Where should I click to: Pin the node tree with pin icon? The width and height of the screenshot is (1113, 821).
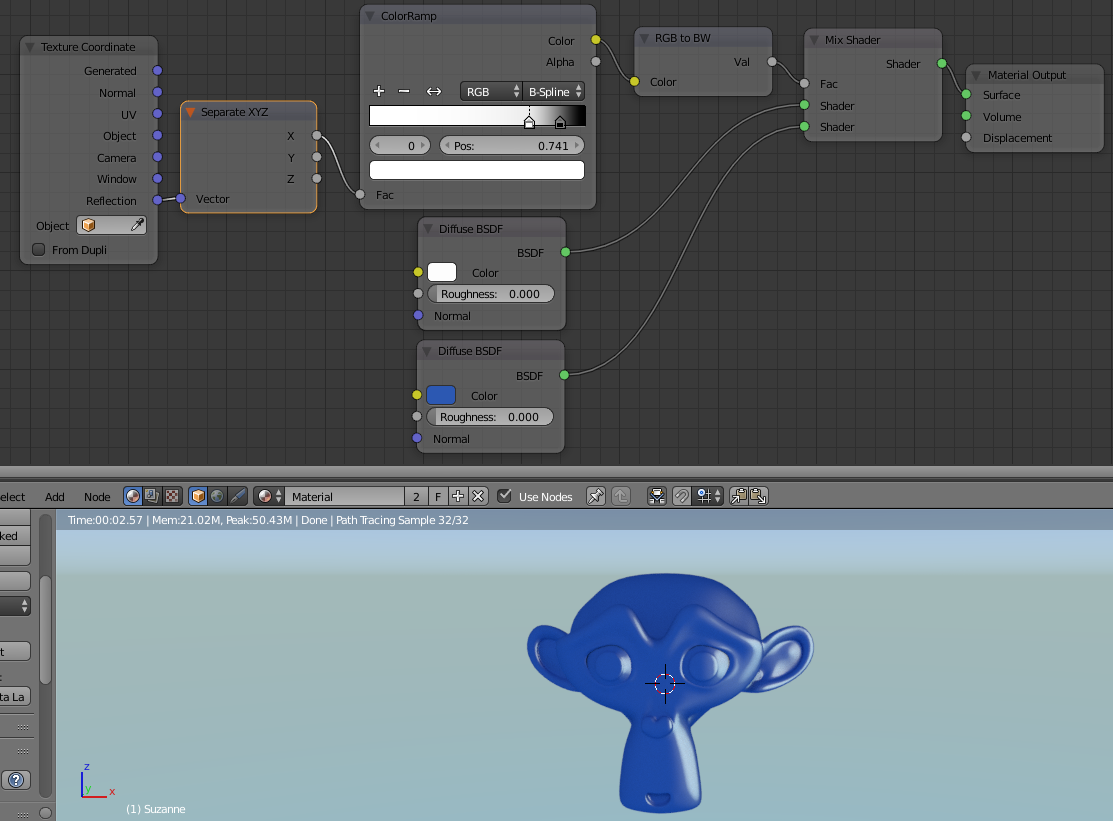point(596,496)
